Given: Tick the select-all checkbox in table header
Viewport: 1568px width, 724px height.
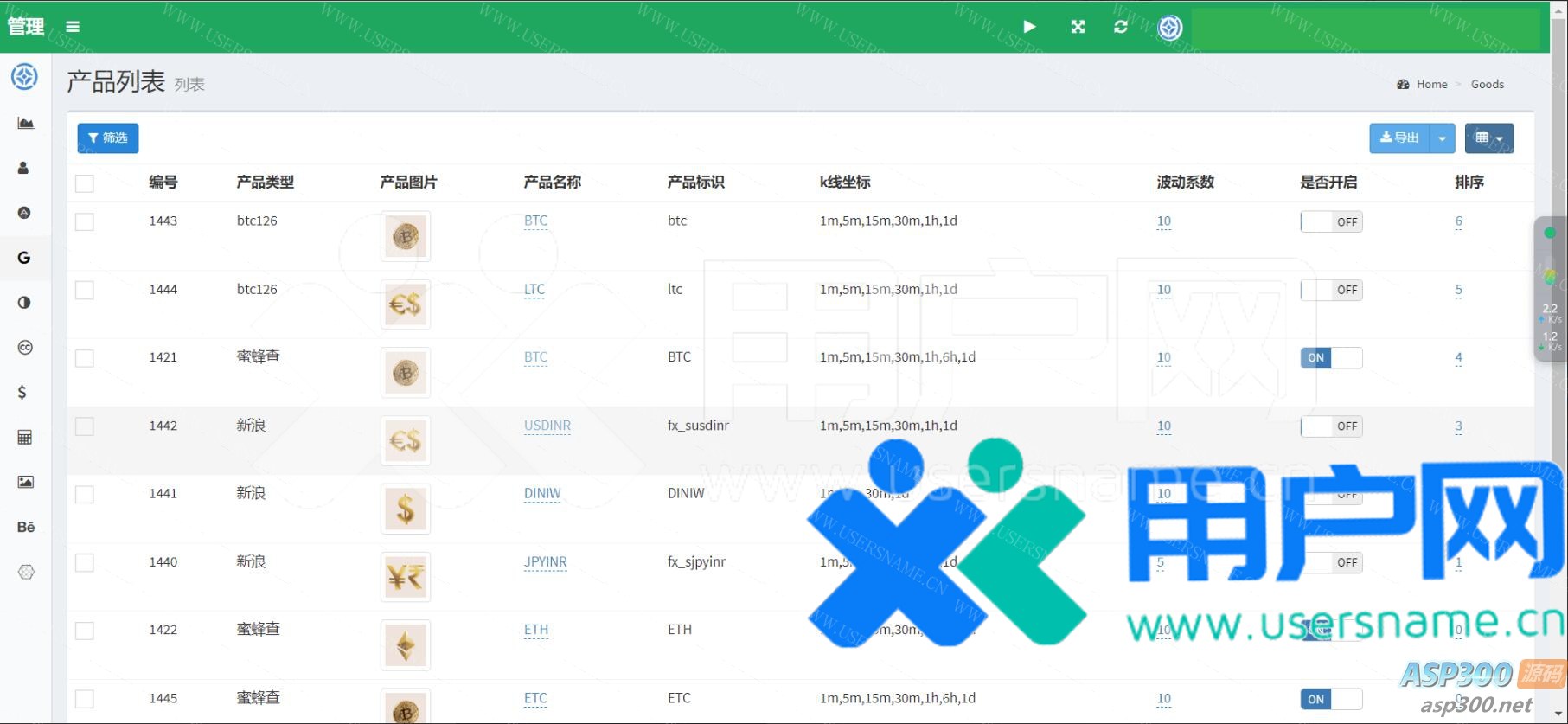Looking at the screenshot, I should [x=85, y=183].
